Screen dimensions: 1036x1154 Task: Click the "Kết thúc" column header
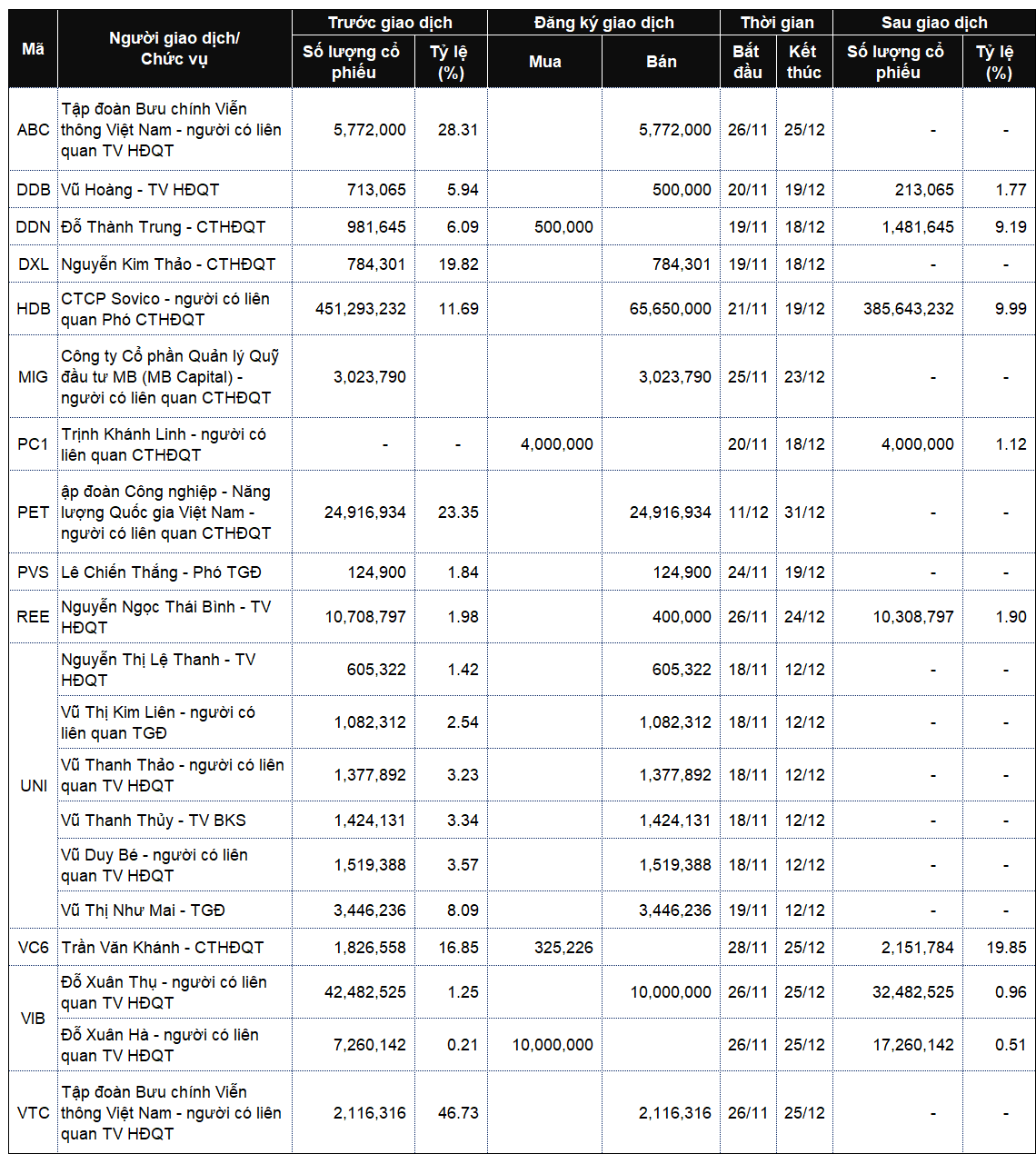pyautogui.click(x=803, y=62)
